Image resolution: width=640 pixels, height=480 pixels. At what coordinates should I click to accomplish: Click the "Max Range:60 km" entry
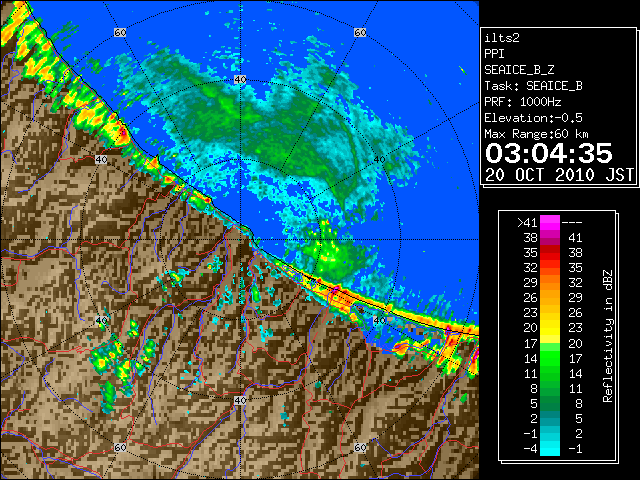point(536,134)
